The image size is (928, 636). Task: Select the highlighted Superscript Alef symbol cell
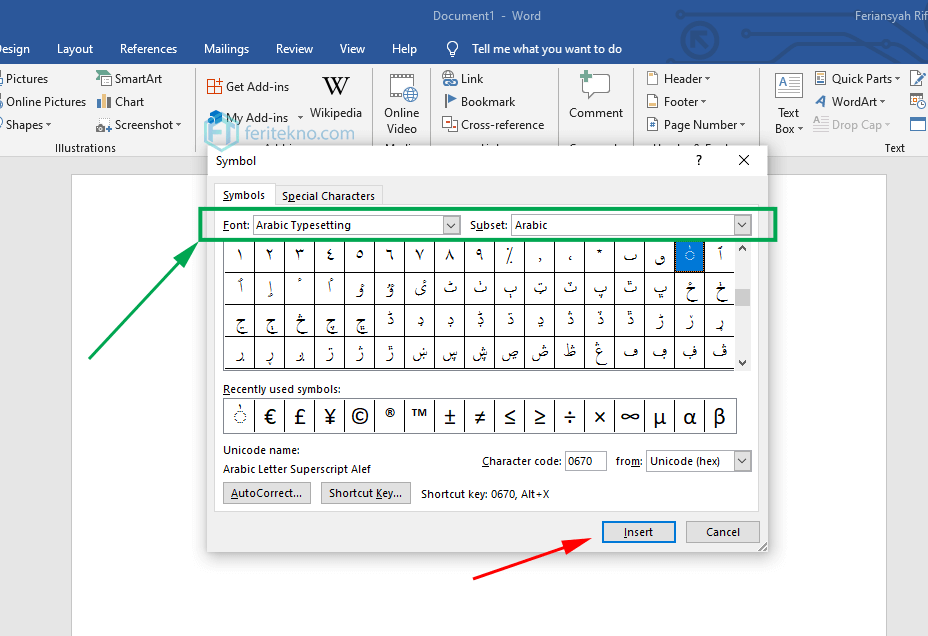689,256
